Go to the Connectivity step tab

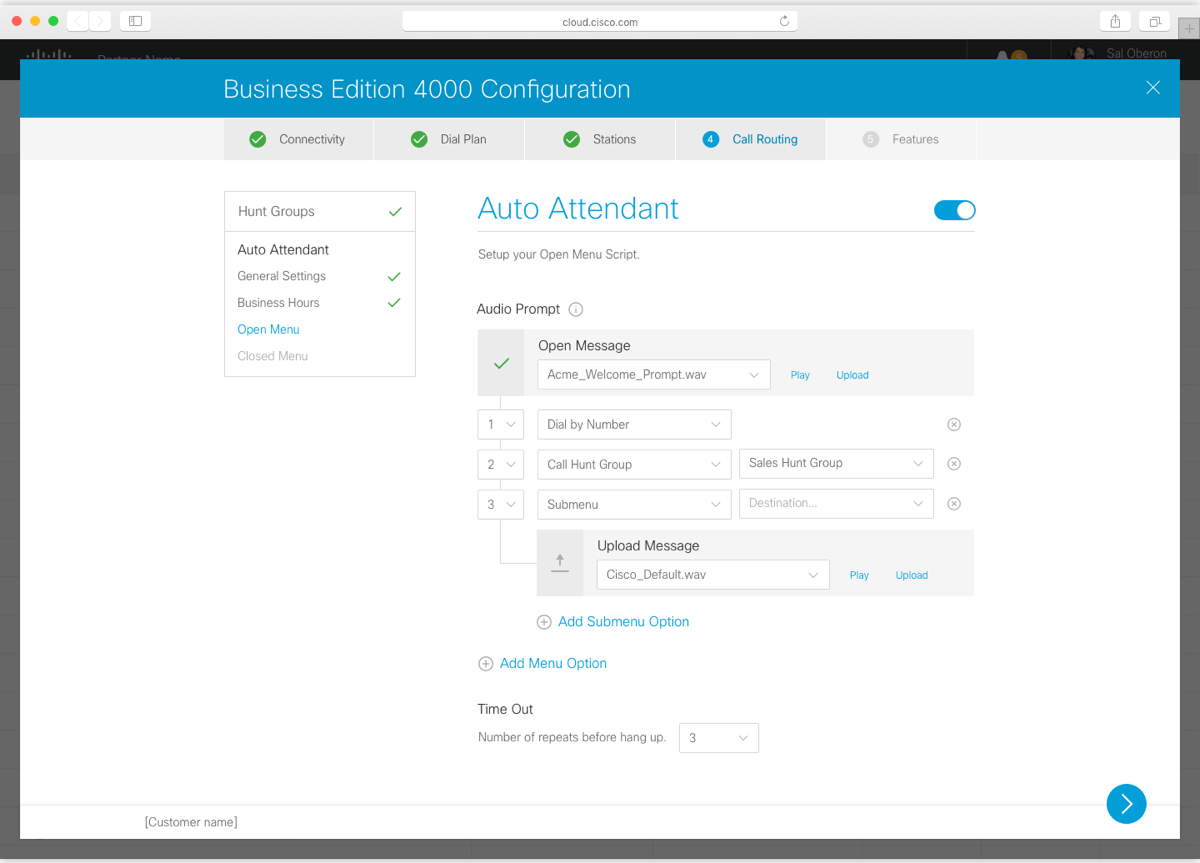click(298, 139)
